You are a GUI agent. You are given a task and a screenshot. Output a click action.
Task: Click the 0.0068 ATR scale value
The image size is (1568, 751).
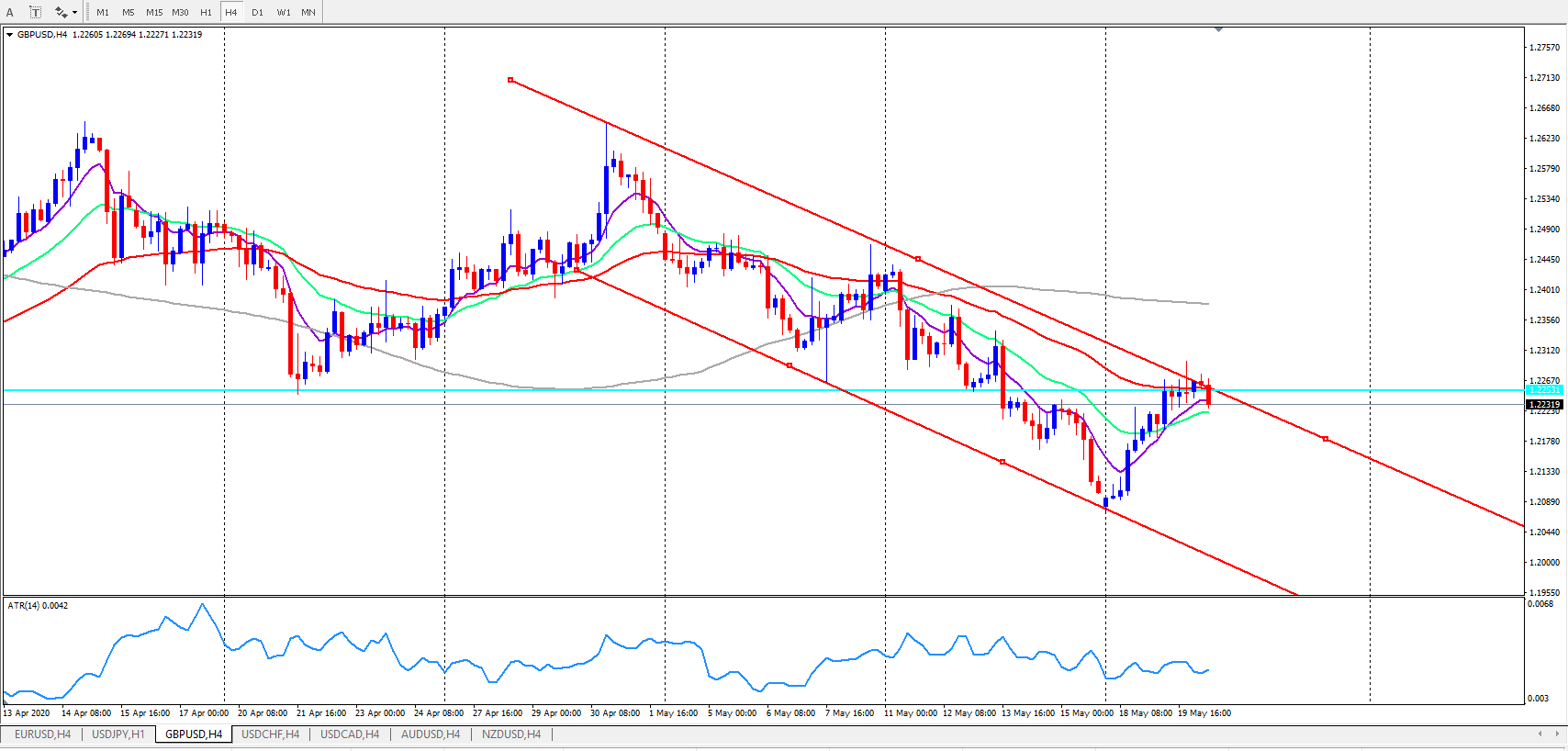1540,604
